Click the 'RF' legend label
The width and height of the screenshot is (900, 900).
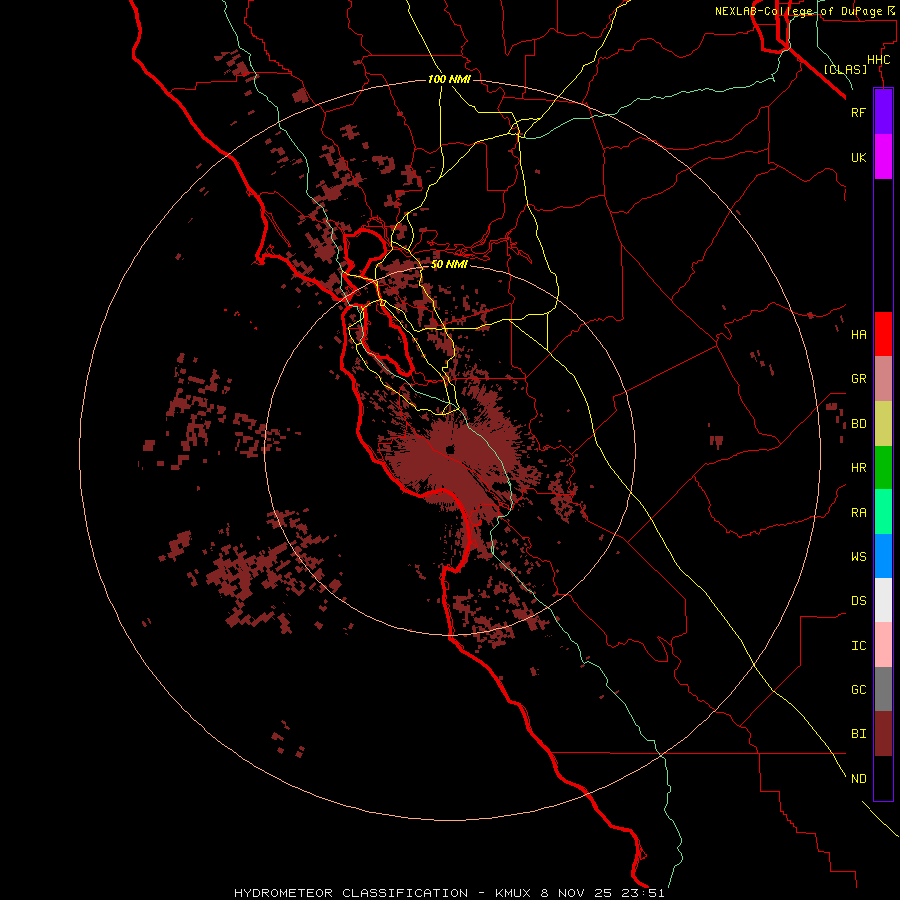(858, 113)
